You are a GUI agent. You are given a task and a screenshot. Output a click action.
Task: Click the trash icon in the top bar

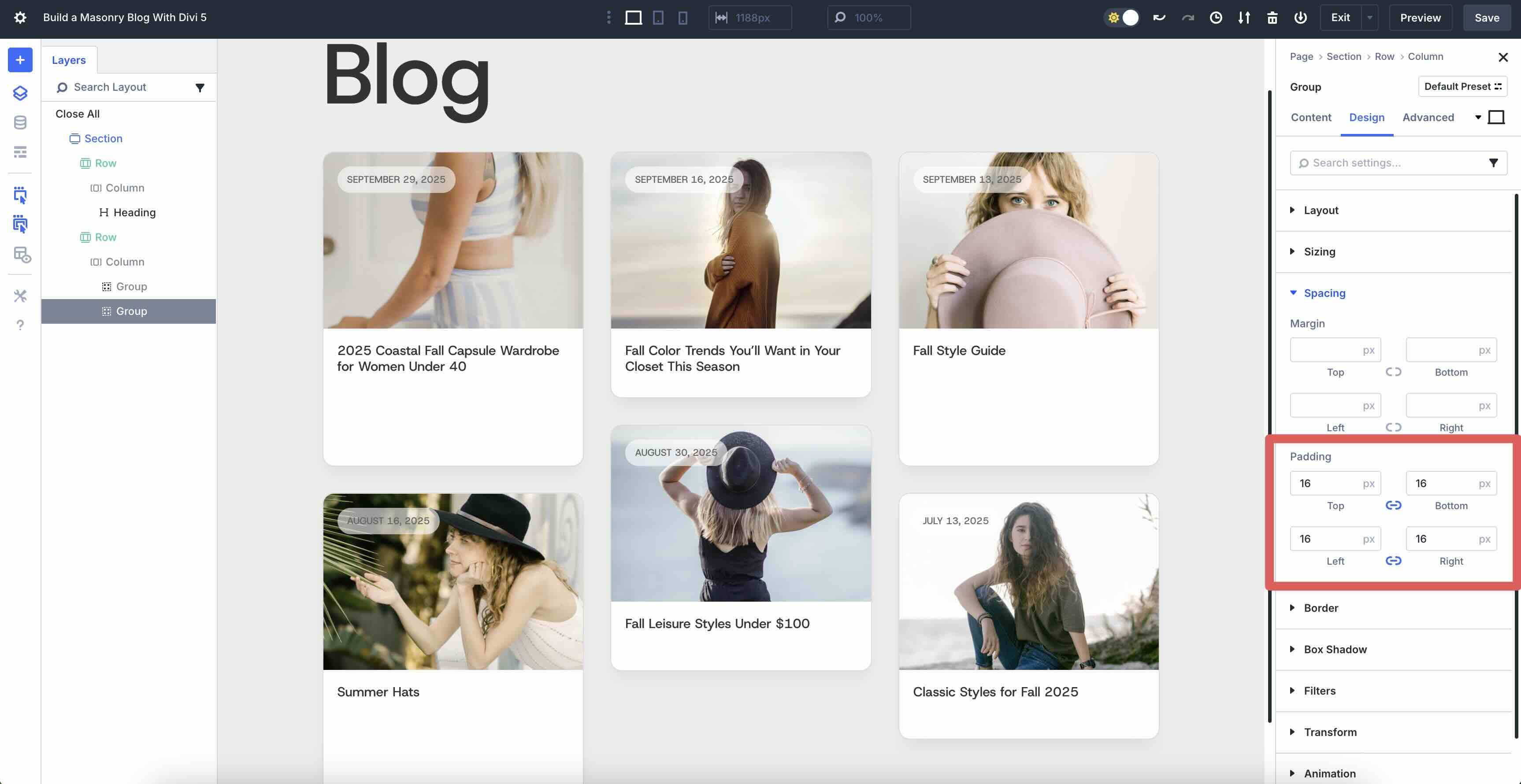tap(1272, 18)
